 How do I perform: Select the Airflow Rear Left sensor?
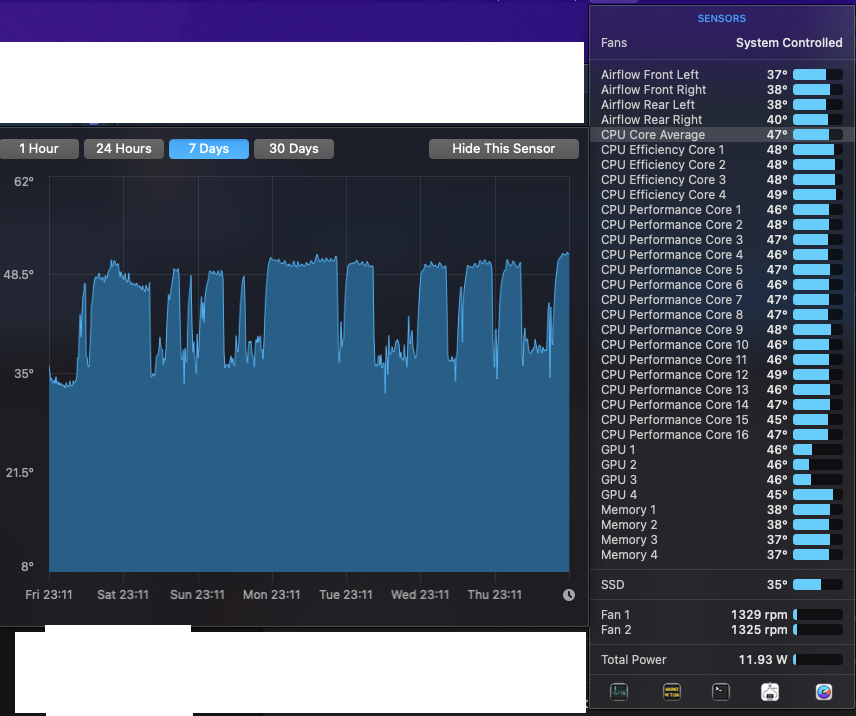coord(722,105)
